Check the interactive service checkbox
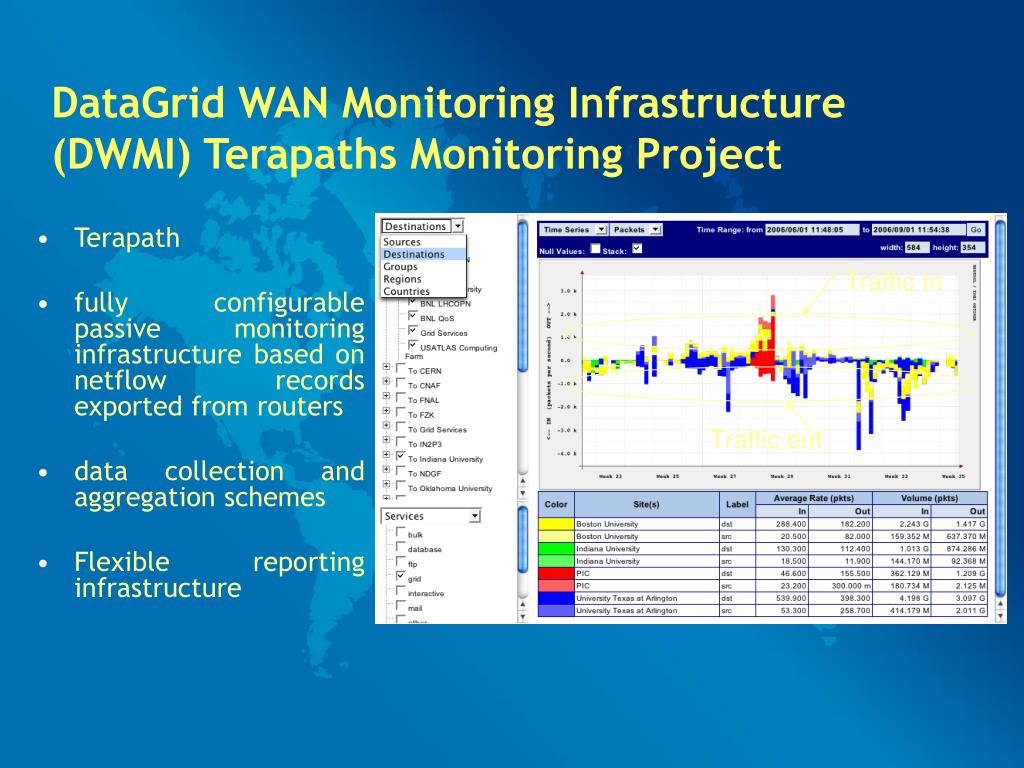Screen dimensions: 1024x768 tap(400, 591)
